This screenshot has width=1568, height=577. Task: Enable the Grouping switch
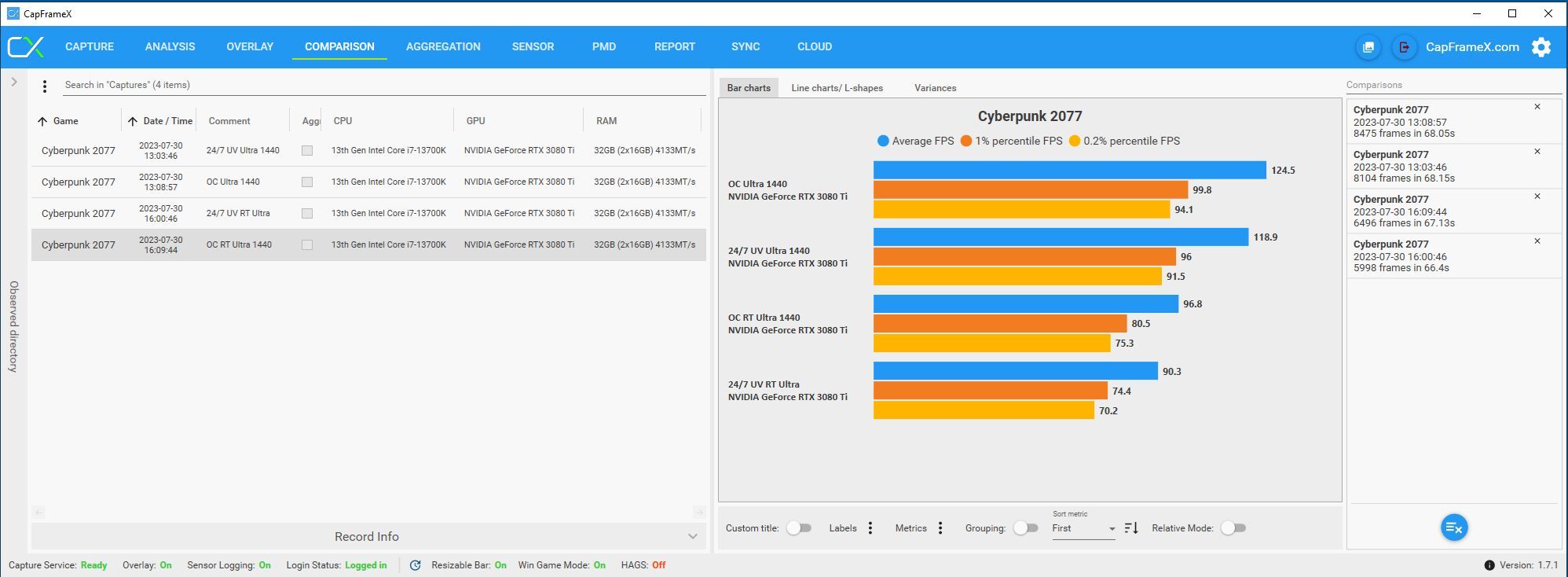point(1024,528)
